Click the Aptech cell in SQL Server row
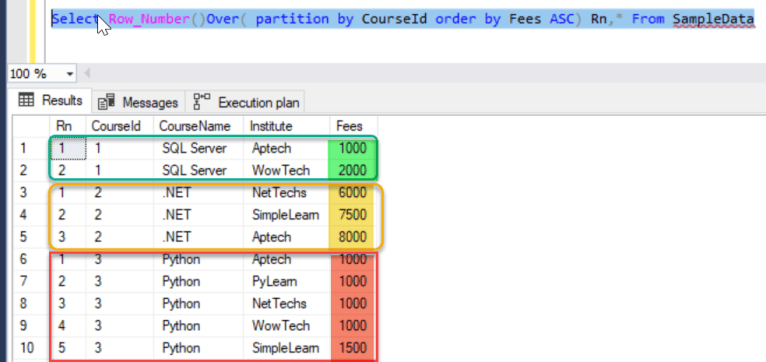766x362 pixels. 287,148
